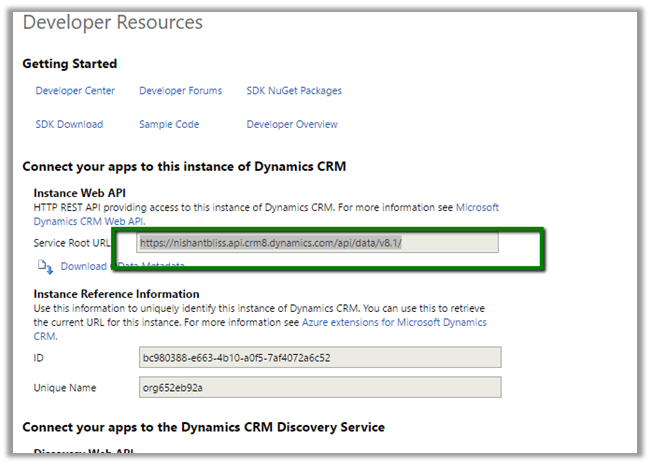Screen dimensions: 650x465
Task: Click the Unique Name label
Action: coord(67,387)
